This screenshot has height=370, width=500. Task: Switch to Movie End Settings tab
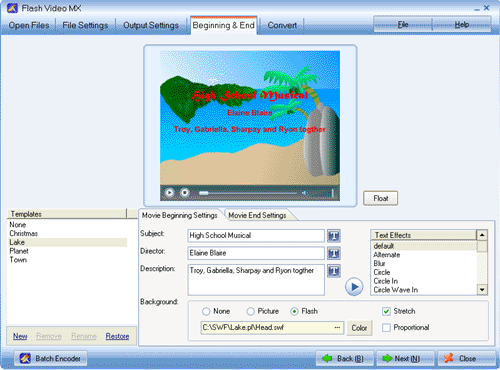pos(257,215)
